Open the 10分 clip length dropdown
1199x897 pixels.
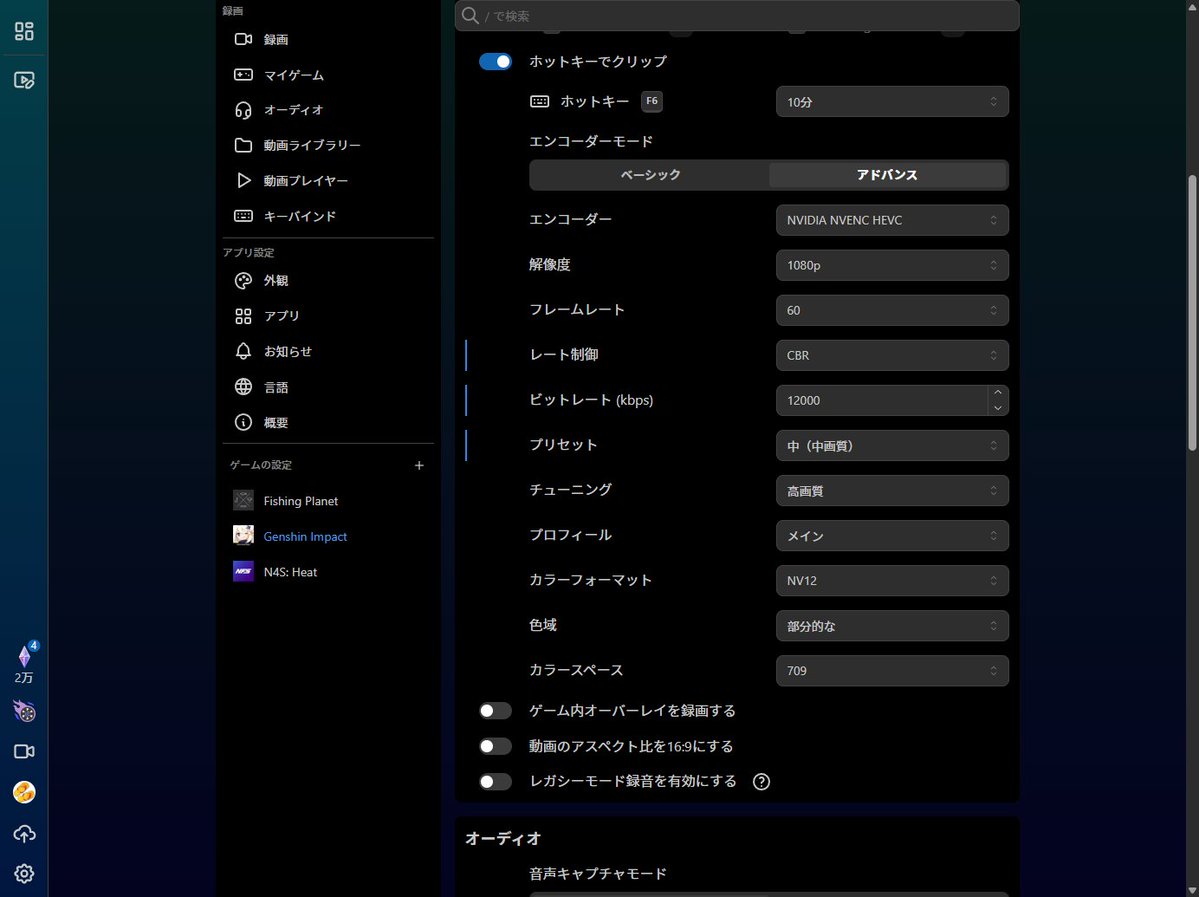pyautogui.click(x=892, y=102)
